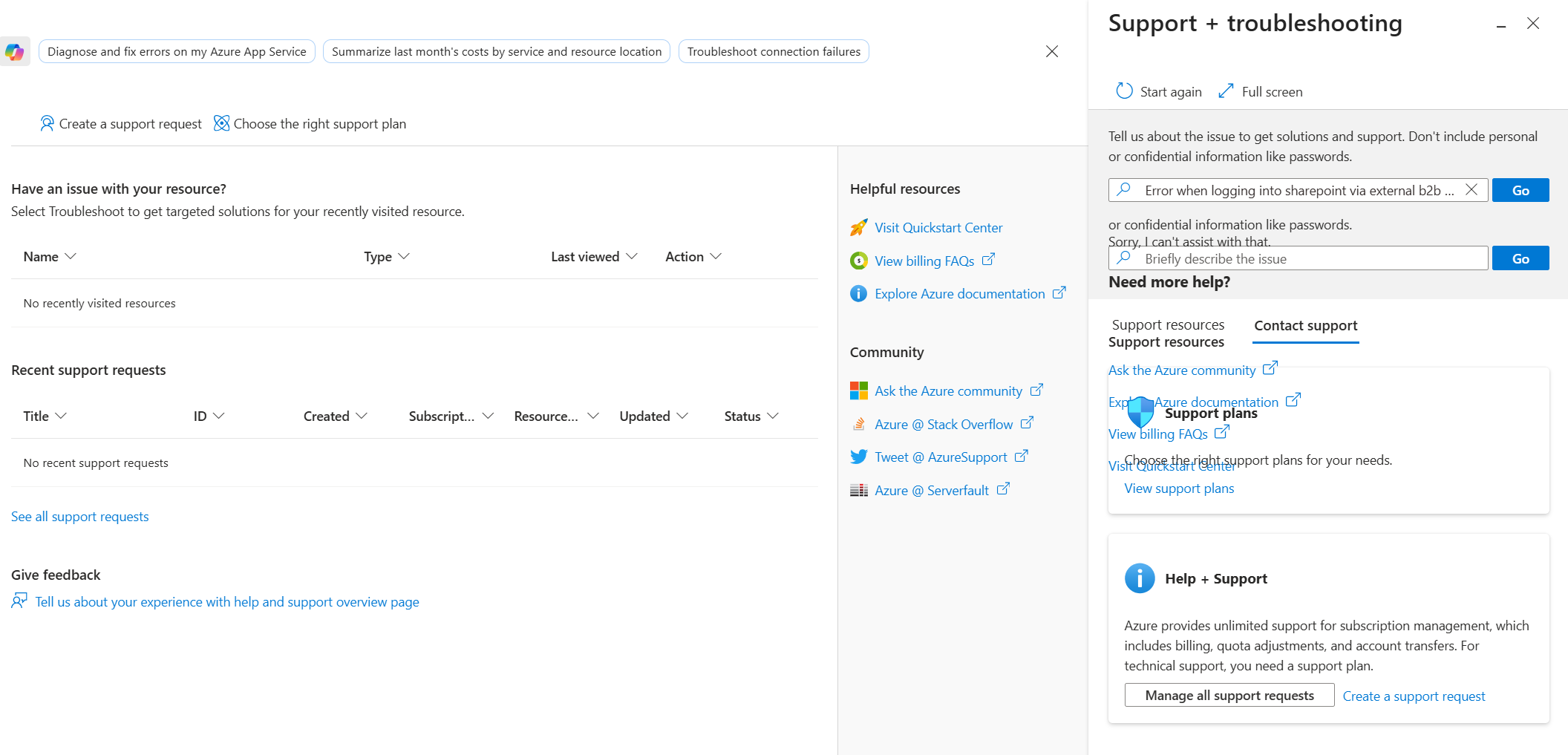Click Go beside the Briefly describe field
Screen dimensions: 1568x755
(1520, 258)
